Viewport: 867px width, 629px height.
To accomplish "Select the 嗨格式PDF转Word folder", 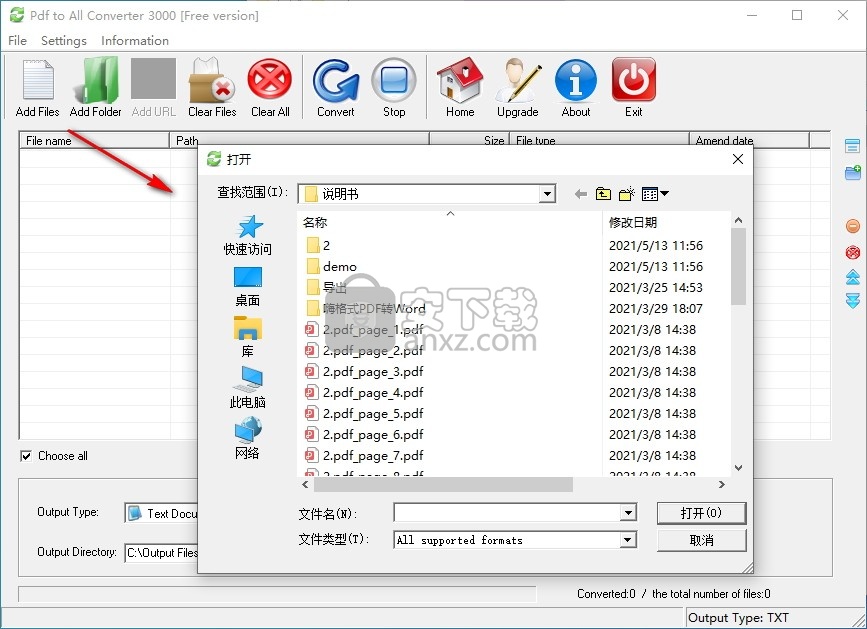I will 365,308.
